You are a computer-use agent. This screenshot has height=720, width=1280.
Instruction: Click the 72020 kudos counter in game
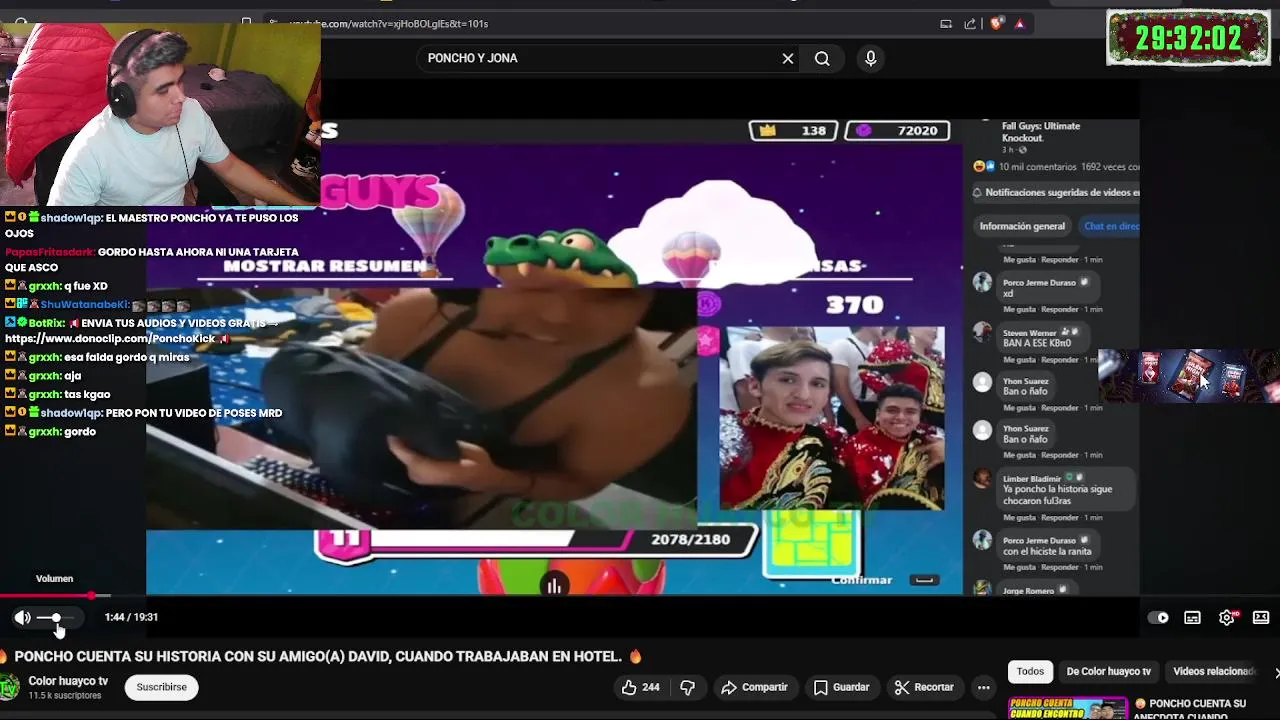(x=898, y=130)
